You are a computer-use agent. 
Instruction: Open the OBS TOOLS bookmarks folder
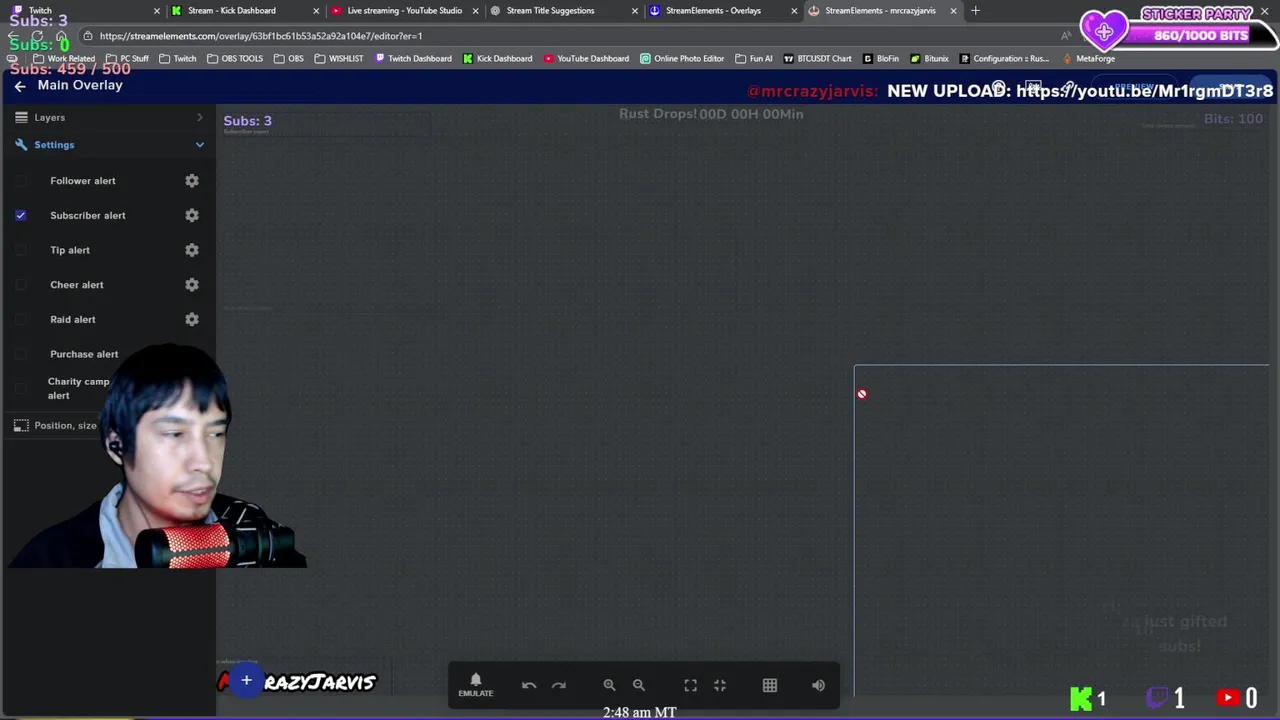coord(235,58)
